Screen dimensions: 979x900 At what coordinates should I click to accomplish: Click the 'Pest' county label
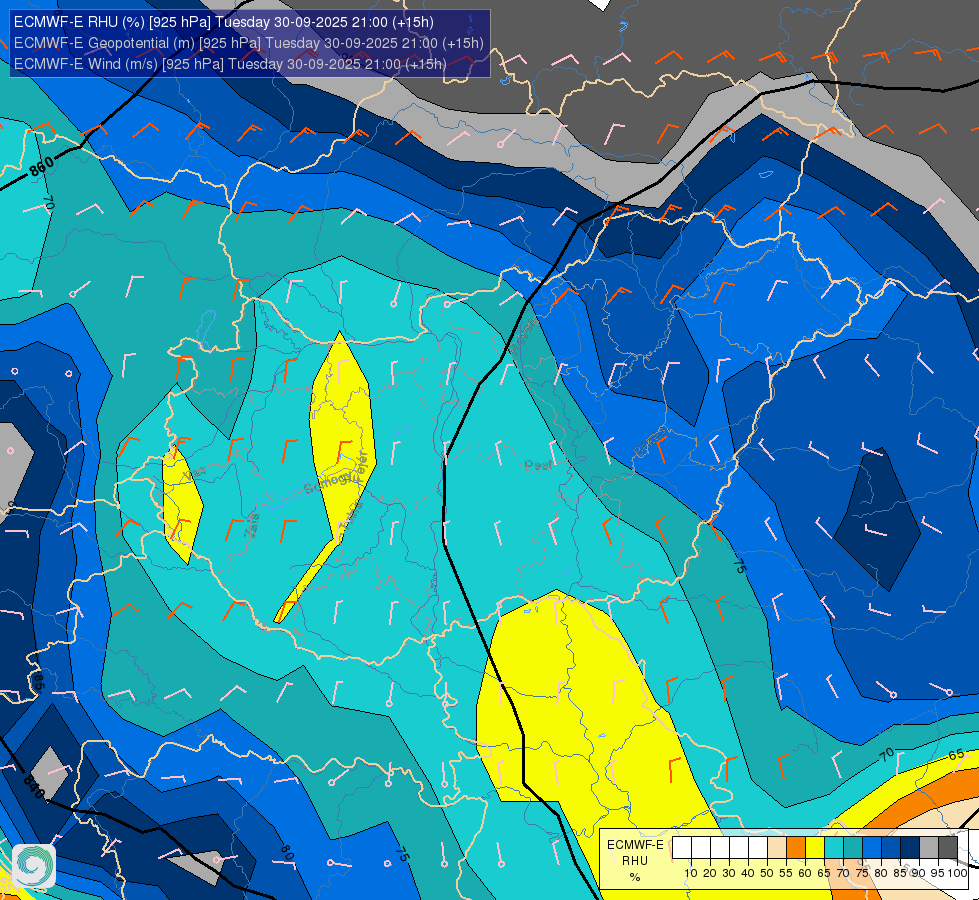point(538,465)
